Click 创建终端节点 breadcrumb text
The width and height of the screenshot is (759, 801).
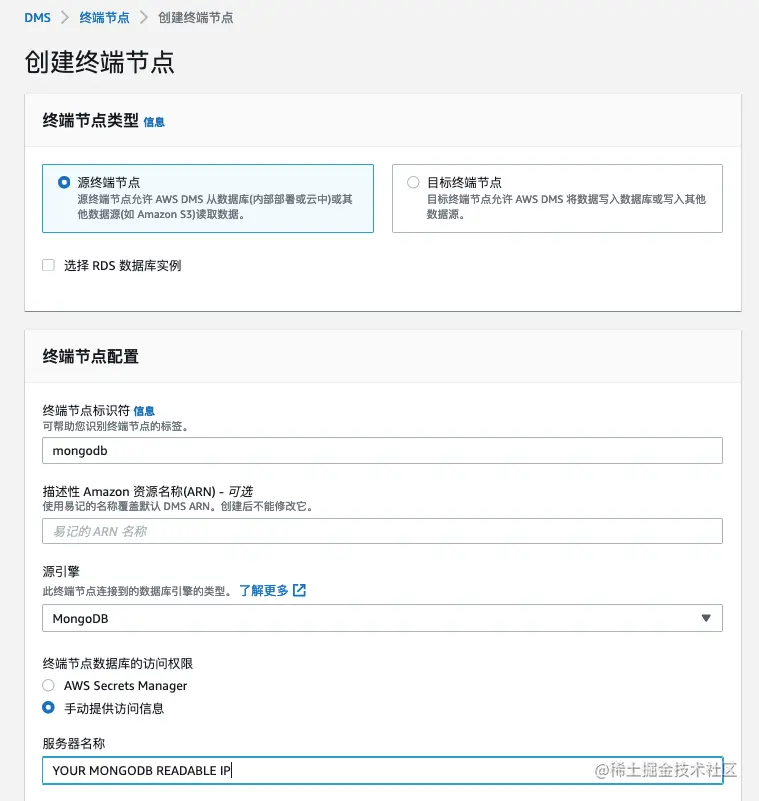point(196,18)
